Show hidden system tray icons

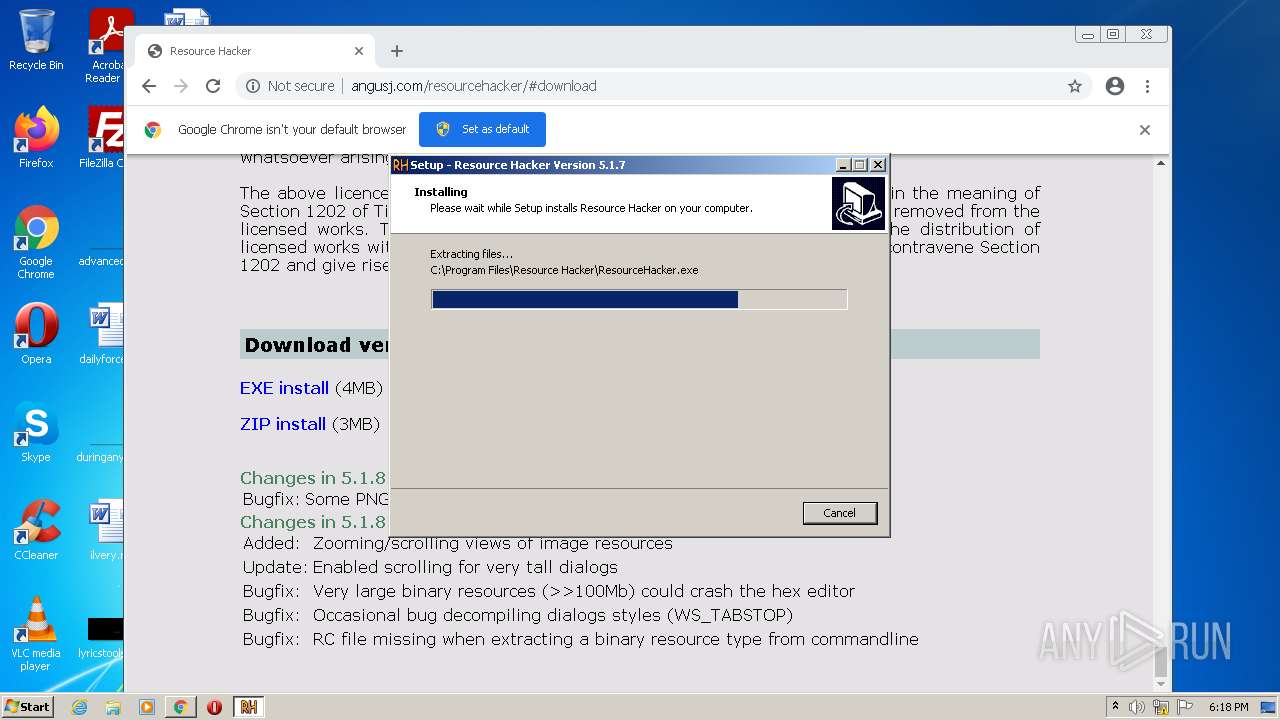1116,707
